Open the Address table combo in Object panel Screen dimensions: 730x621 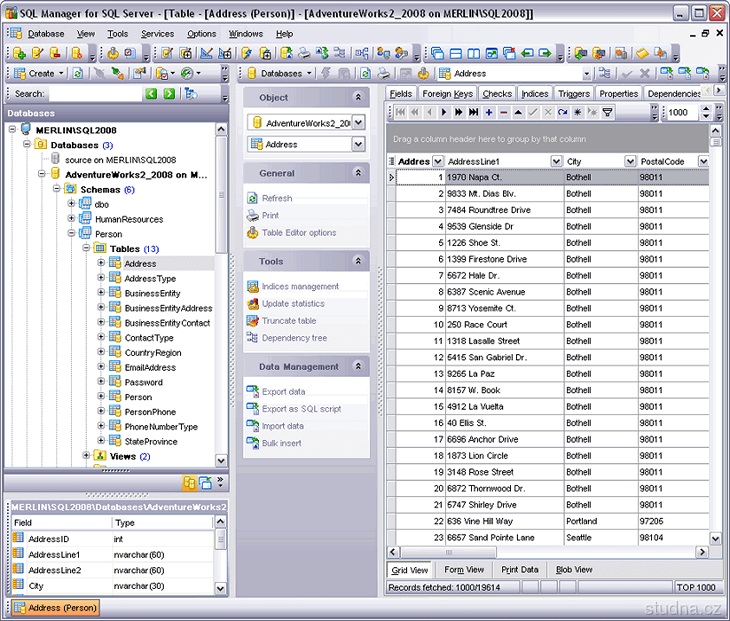pos(358,145)
